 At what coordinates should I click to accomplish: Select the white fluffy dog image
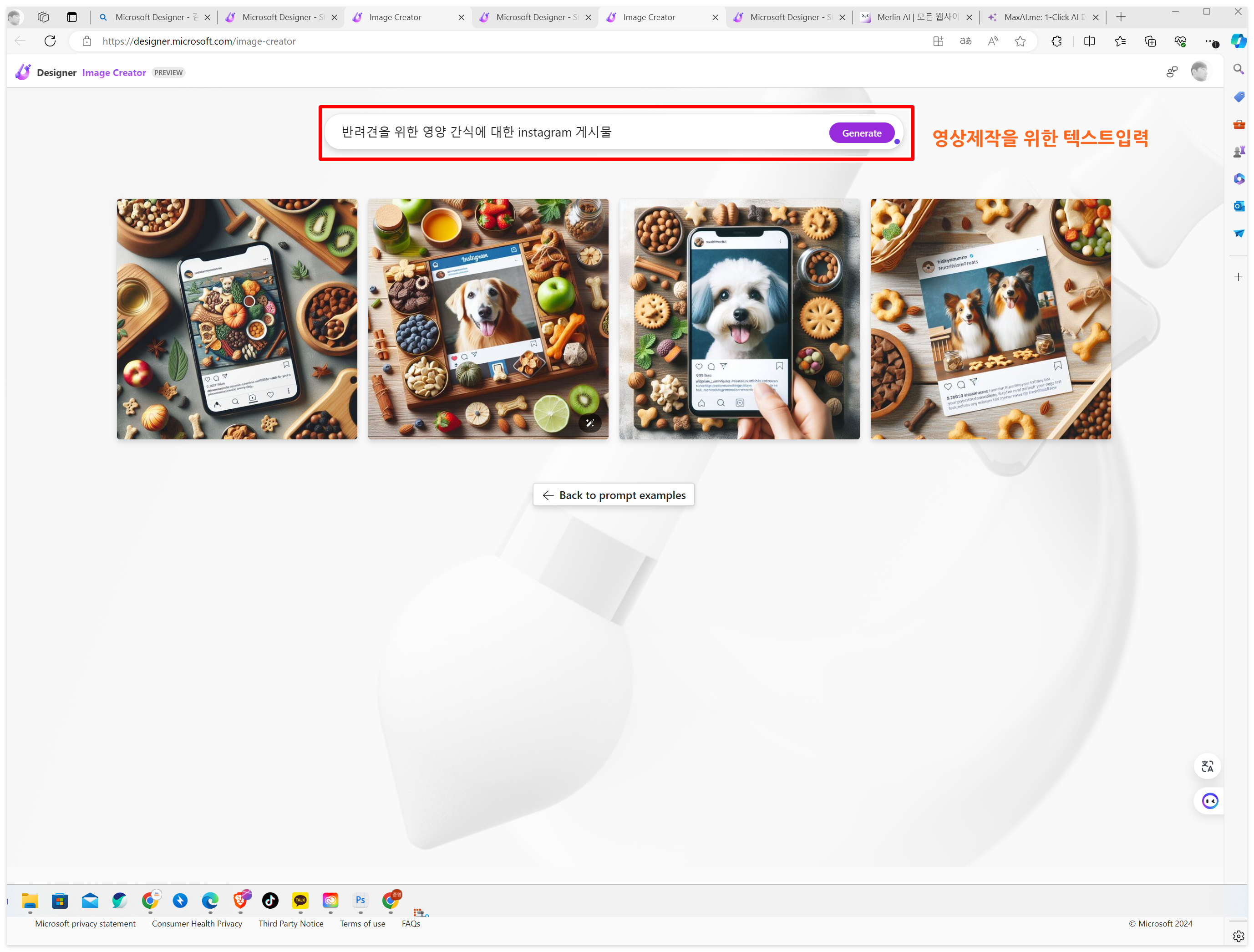(739, 319)
